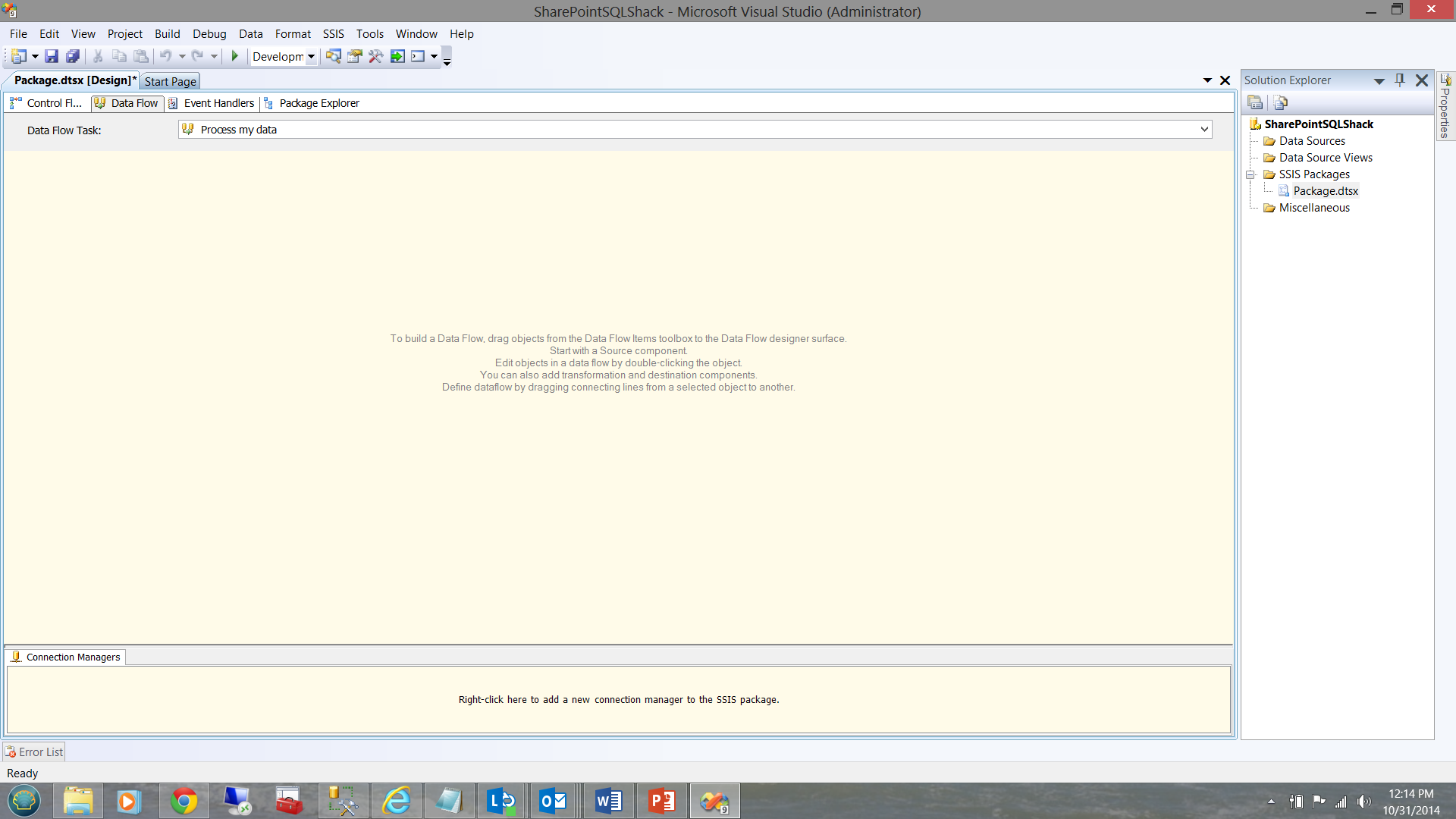Open Google Chrome from the taskbar
1456x819 pixels.
coord(184,801)
